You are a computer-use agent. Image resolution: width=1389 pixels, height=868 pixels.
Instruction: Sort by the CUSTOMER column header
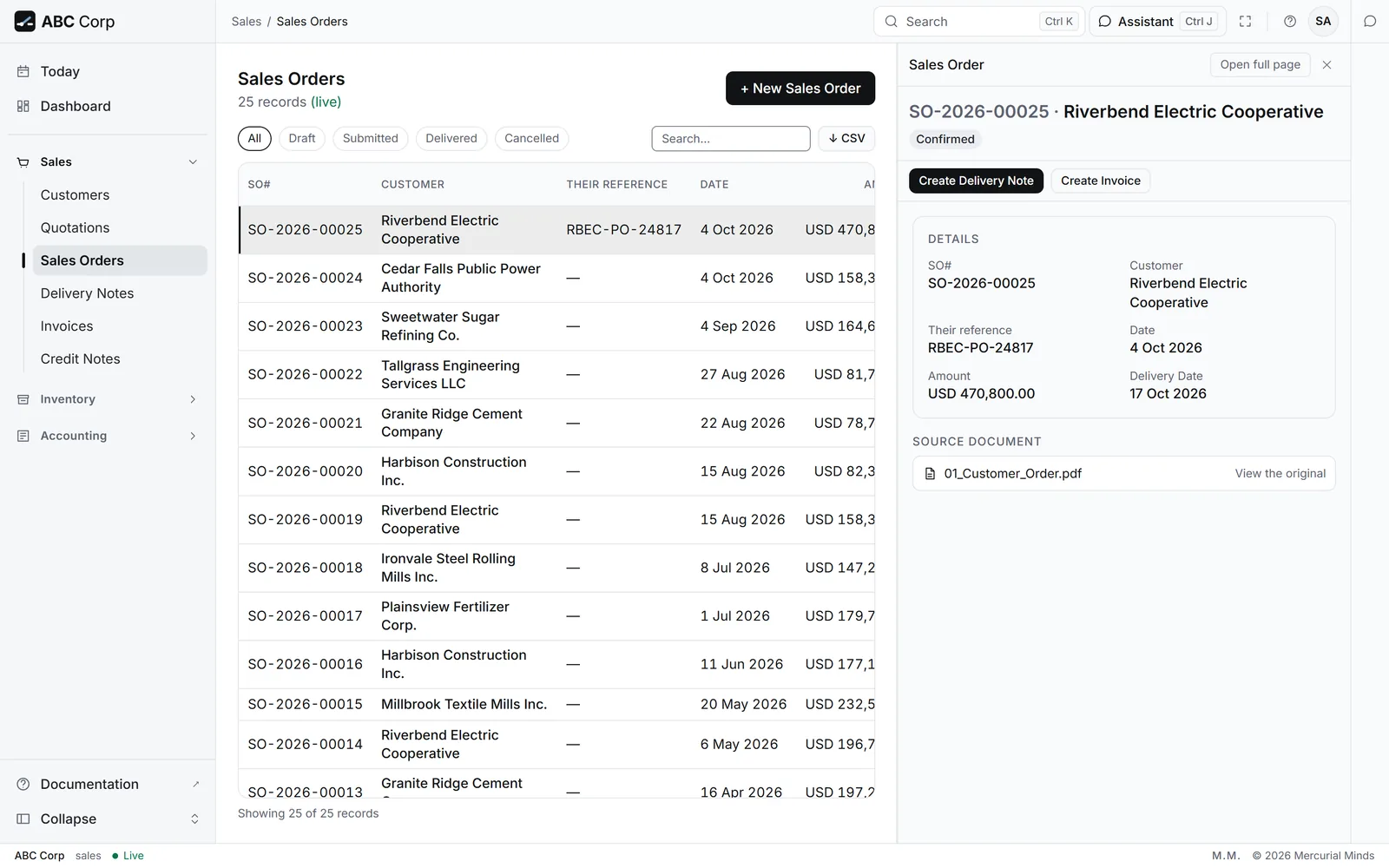pos(412,185)
